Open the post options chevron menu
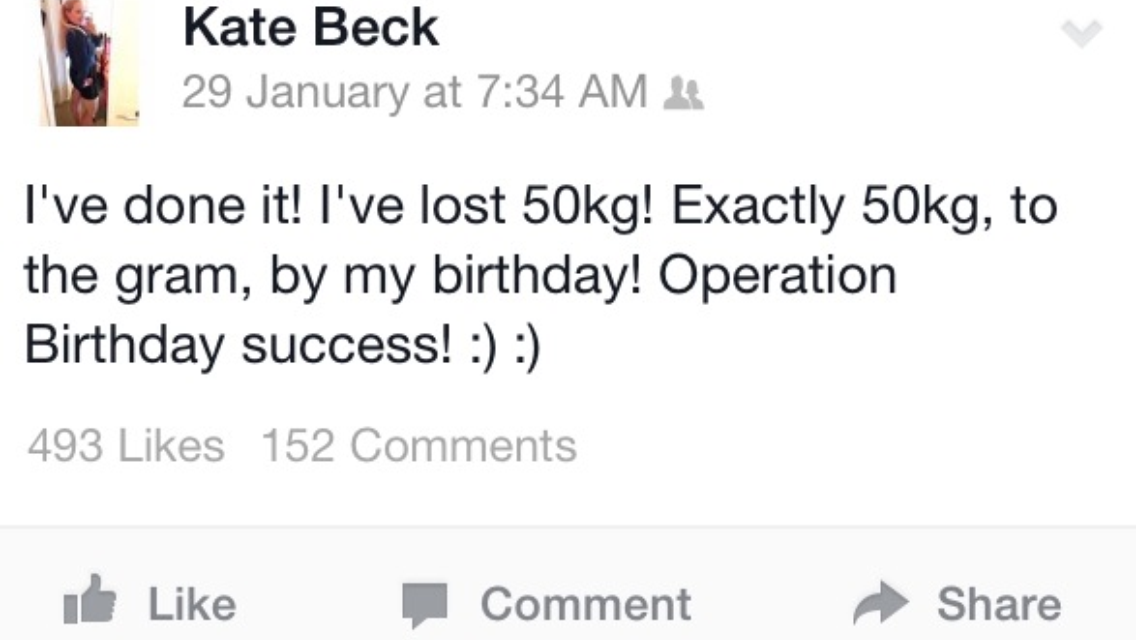 click(x=1081, y=34)
